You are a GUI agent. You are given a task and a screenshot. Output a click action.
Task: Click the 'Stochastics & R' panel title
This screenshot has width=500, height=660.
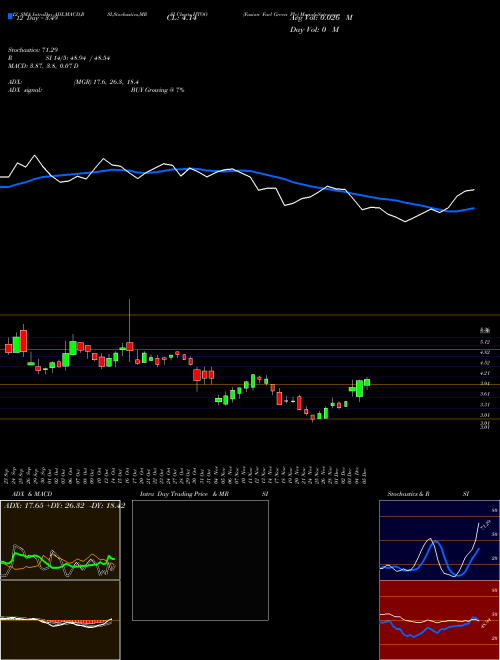408,494
